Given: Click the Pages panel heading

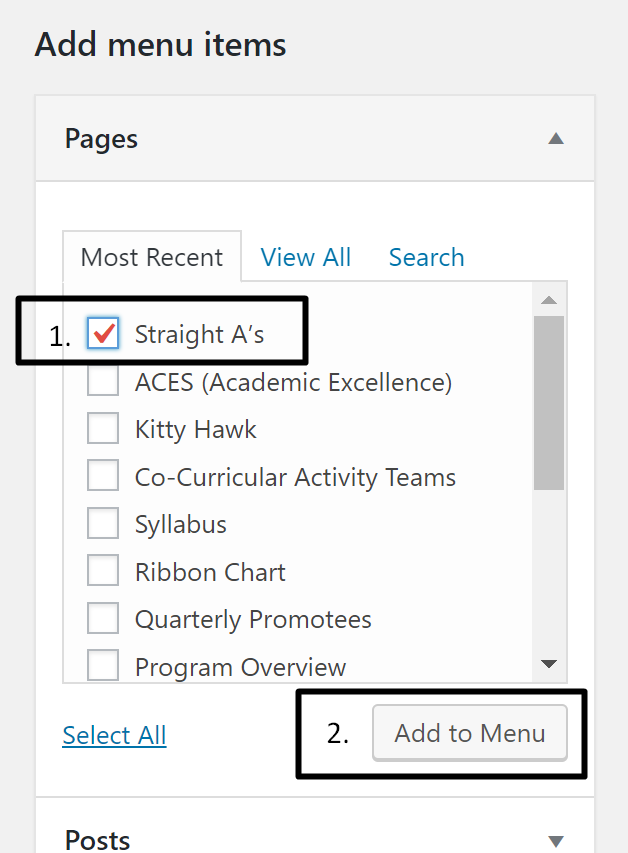Looking at the screenshot, I should coord(102,139).
